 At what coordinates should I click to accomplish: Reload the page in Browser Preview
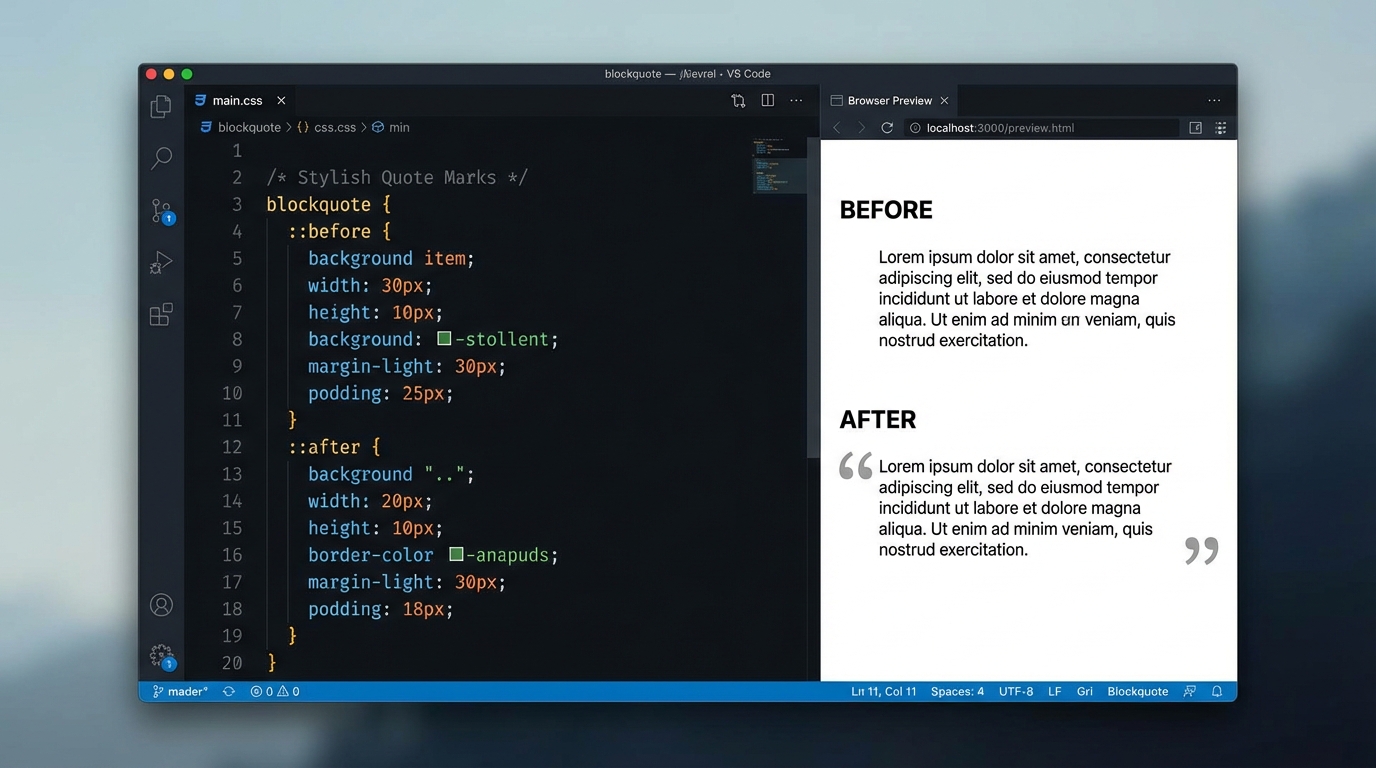(887, 128)
